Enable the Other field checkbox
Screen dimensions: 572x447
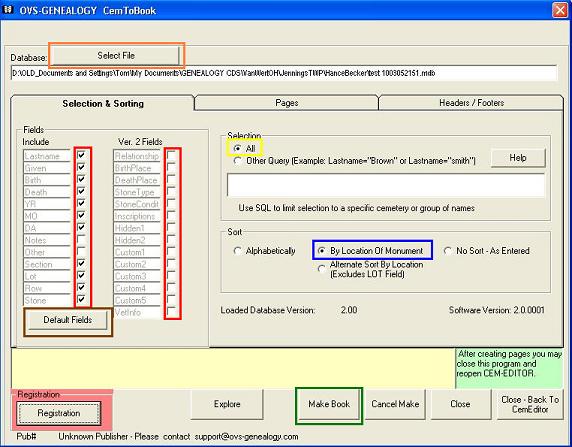(x=81, y=251)
